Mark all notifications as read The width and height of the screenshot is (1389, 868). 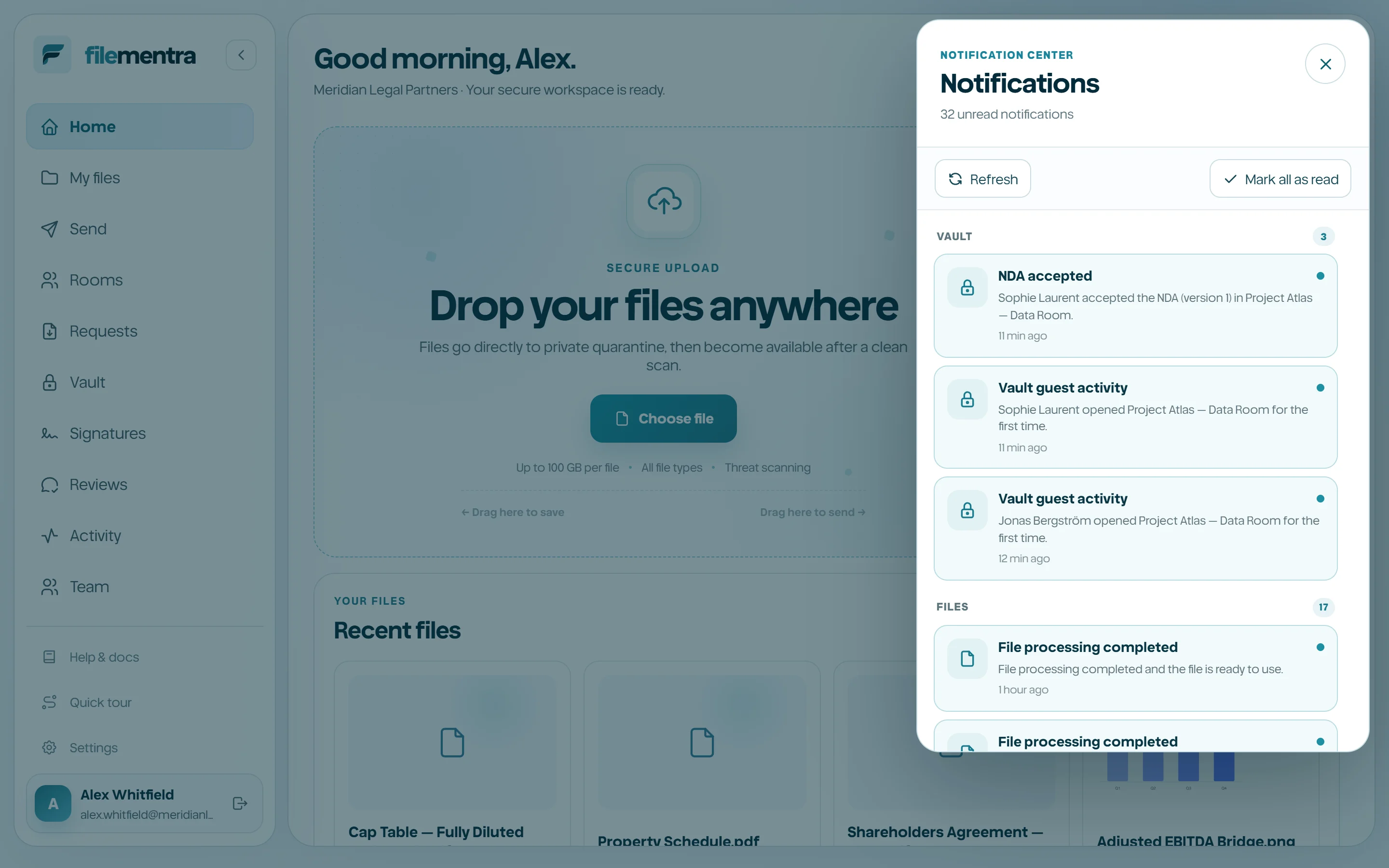click(1280, 179)
